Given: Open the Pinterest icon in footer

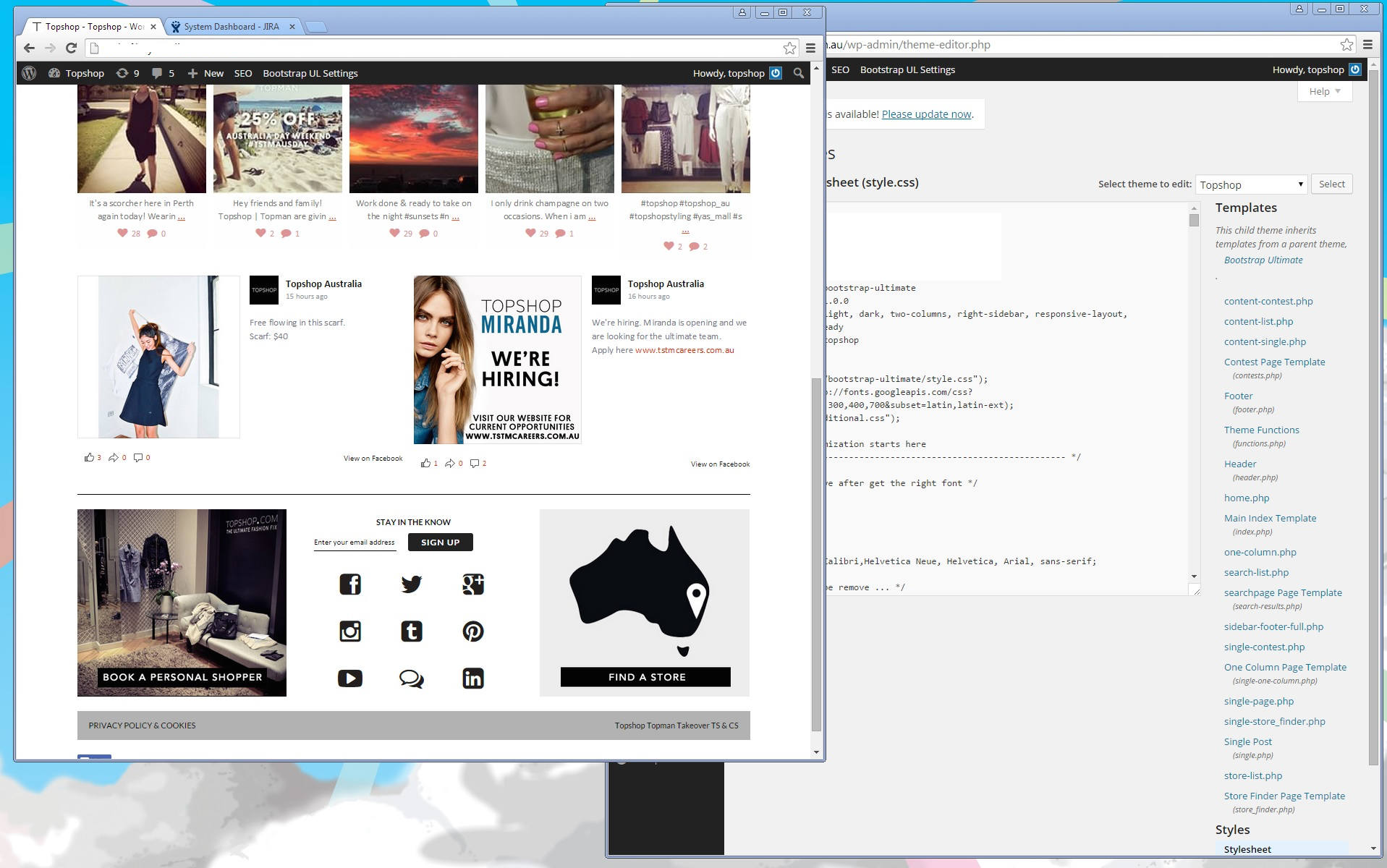Looking at the screenshot, I should pyautogui.click(x=473, y=631).
